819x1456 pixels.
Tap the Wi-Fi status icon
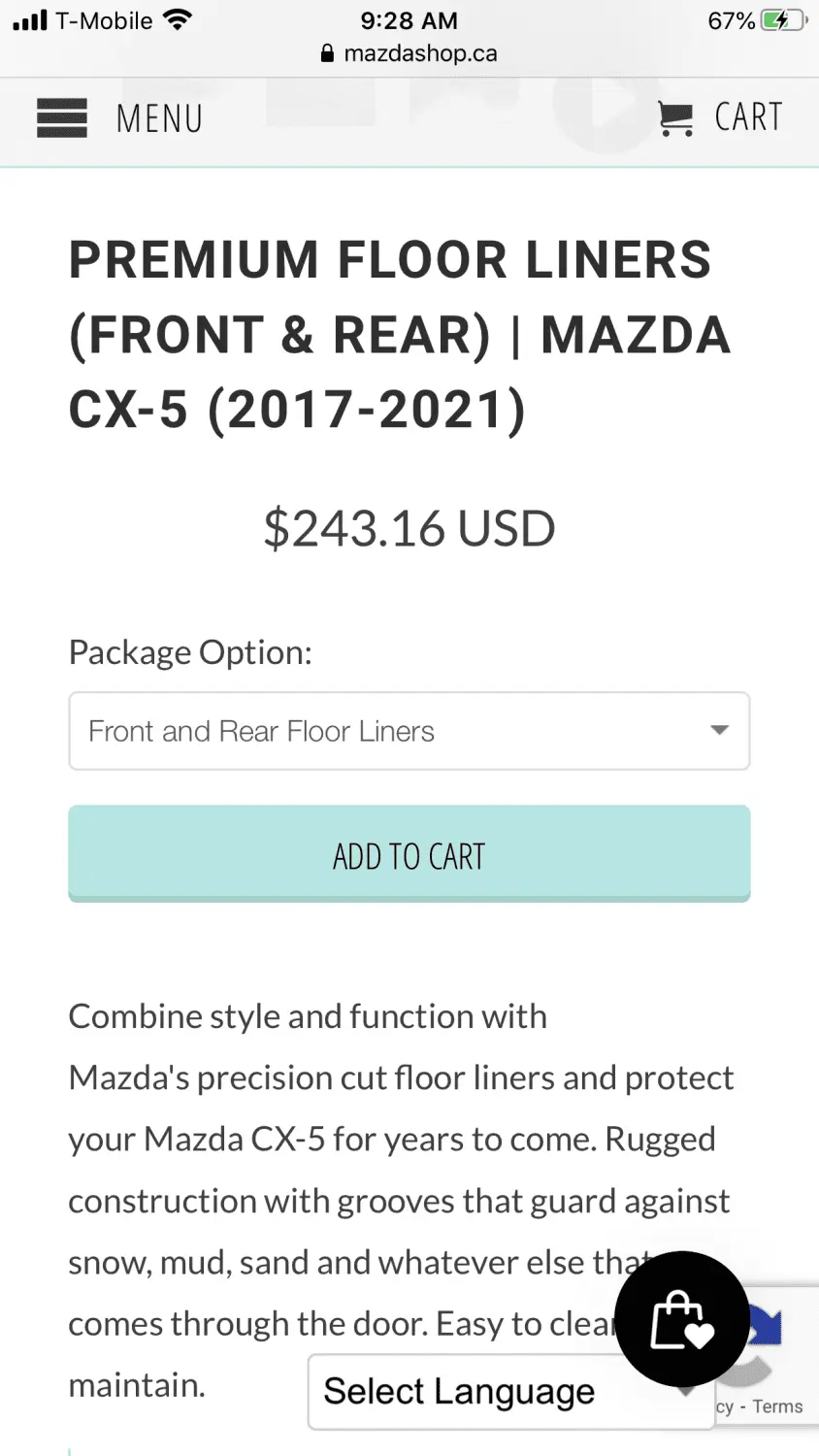click(178, 19)
